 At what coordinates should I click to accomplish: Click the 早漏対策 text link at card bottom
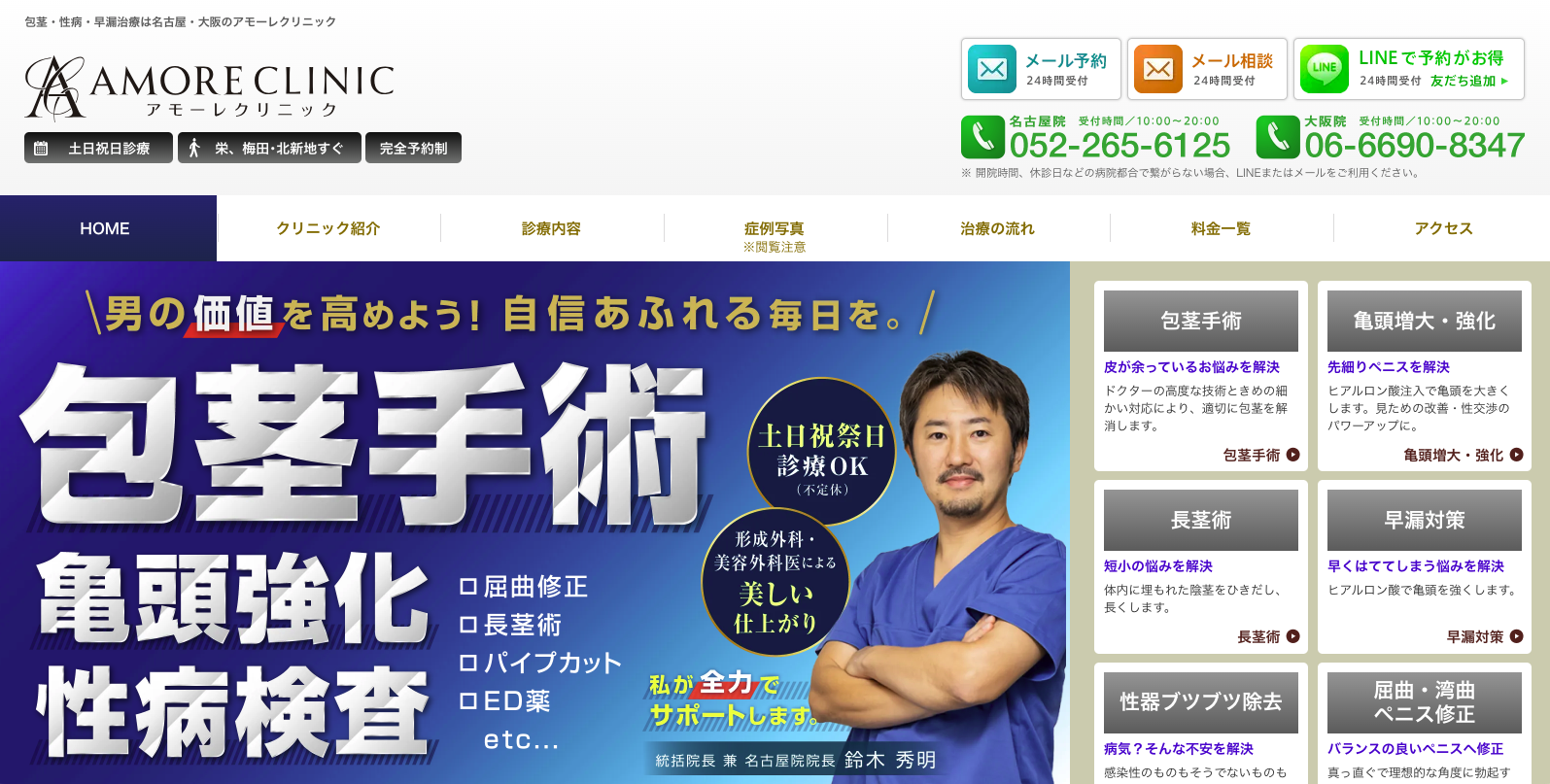click(x=1475, y=636)
